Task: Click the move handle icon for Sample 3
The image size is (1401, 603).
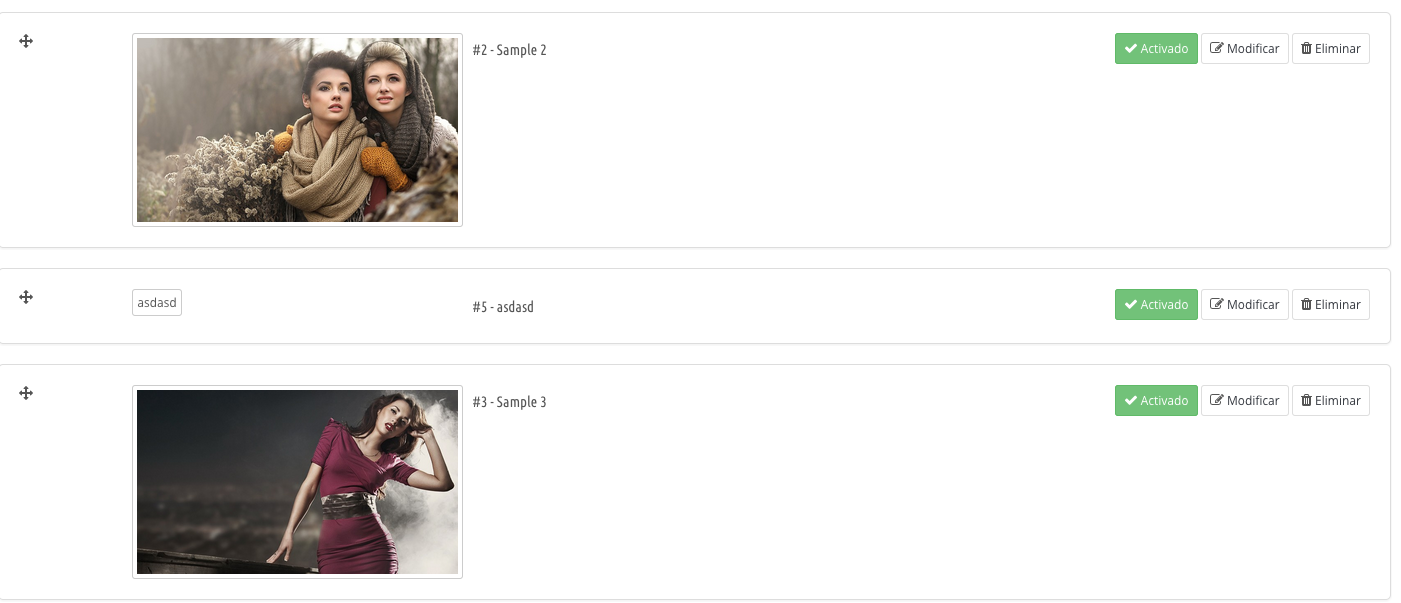Action: (x=26, y=393)
